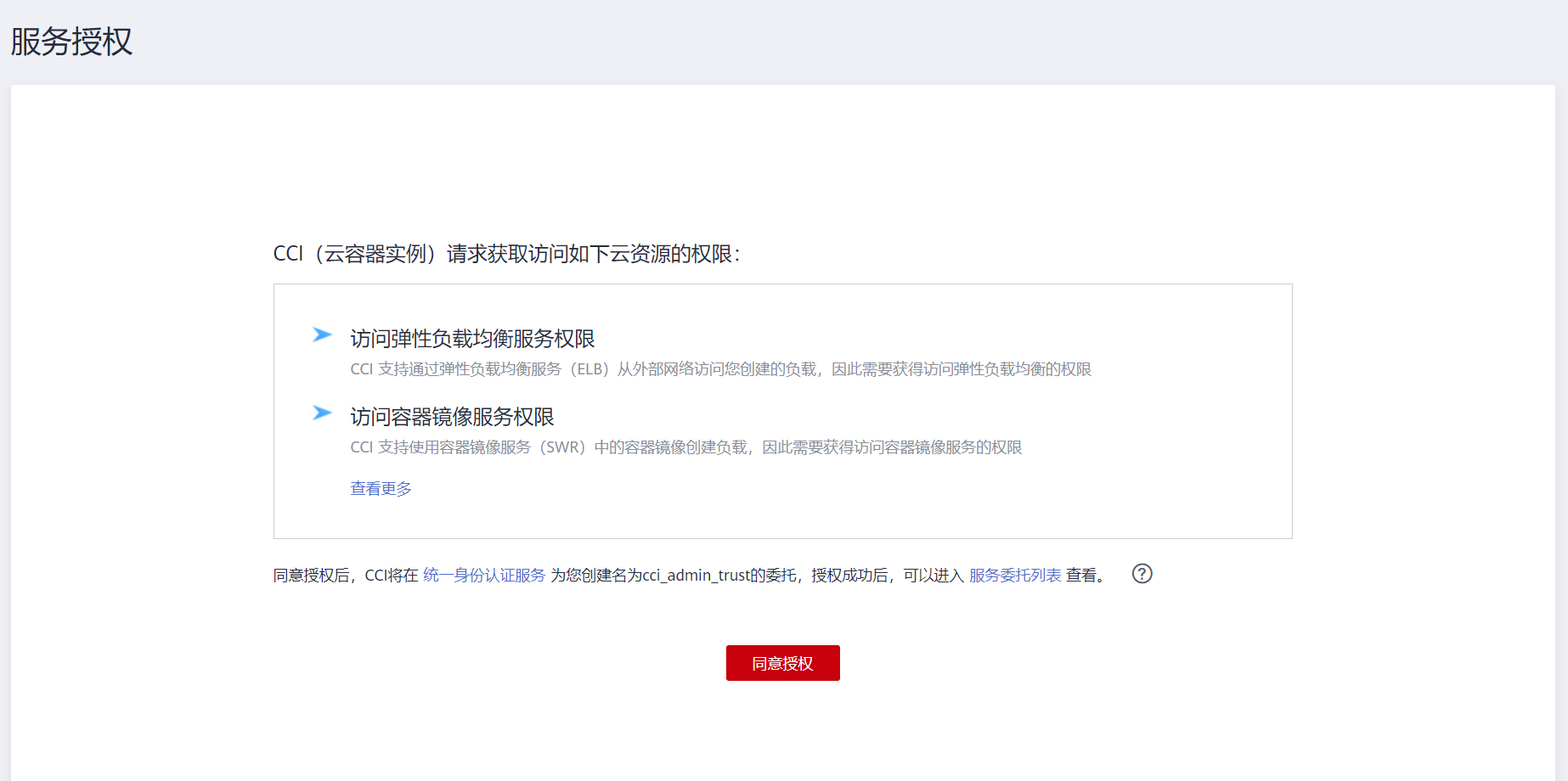Click the blue triangle next to ELB permission
Image resolution: width=1568 pixels, height=781 pixels.
click(x=323, y=334)
